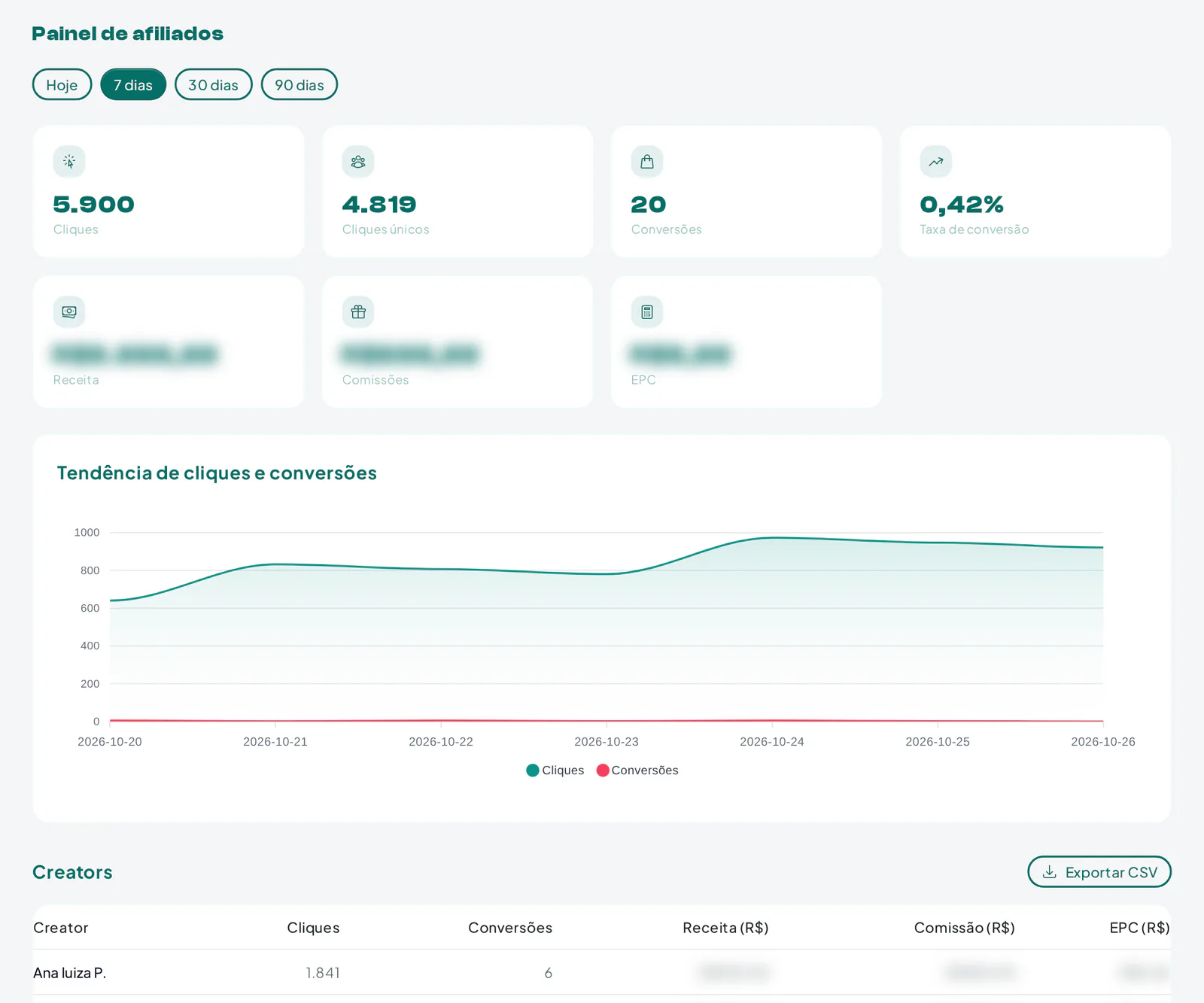Image resolution: width=1204 pixels, height=1003 pixels.
Task: Click the Conversões column header in table
Action: (510, 928)
